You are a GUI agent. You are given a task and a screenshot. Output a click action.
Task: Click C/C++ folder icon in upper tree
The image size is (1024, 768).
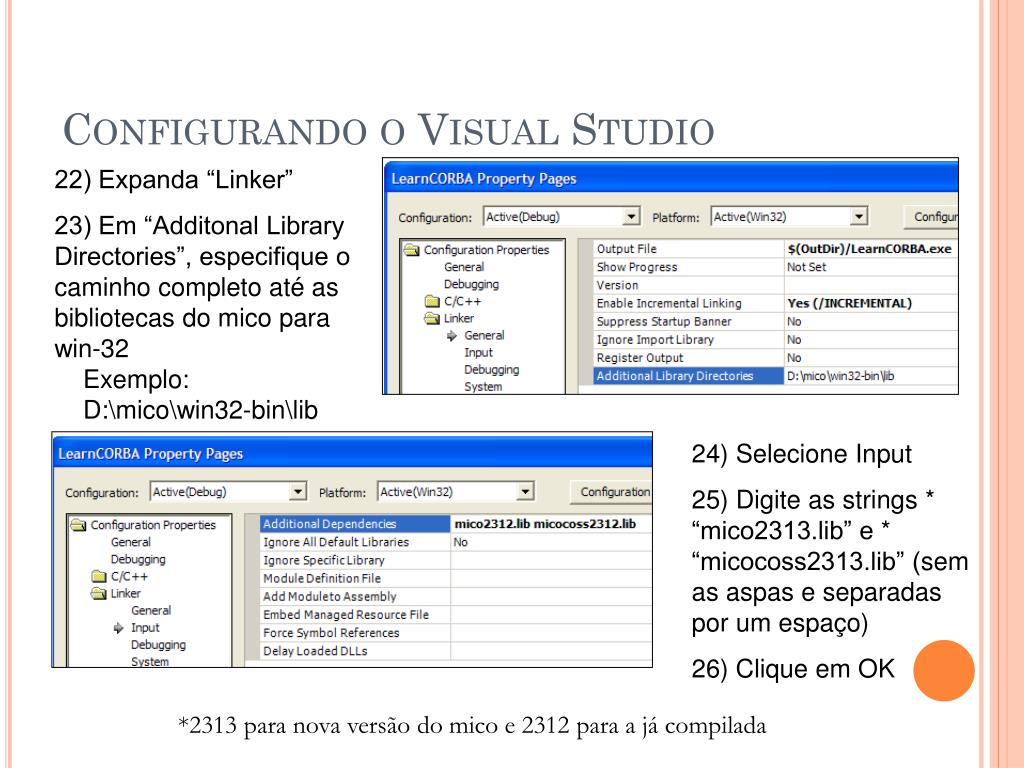(x=432, y=301)
